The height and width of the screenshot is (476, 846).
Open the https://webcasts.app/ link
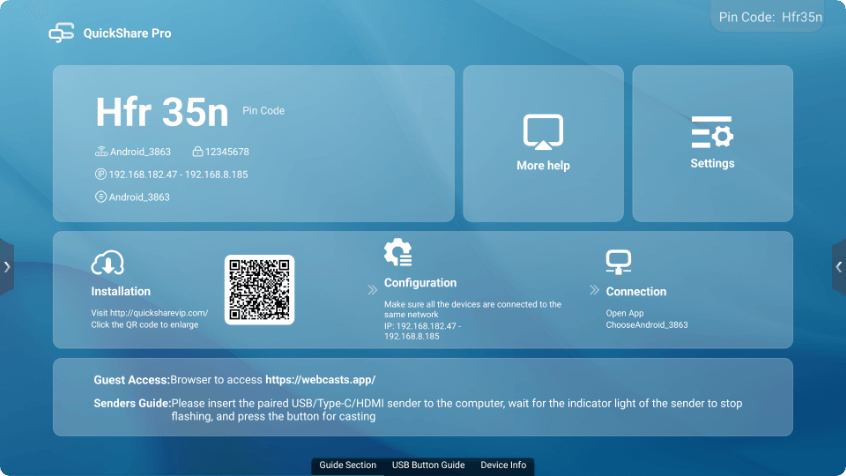coord(320,380)
